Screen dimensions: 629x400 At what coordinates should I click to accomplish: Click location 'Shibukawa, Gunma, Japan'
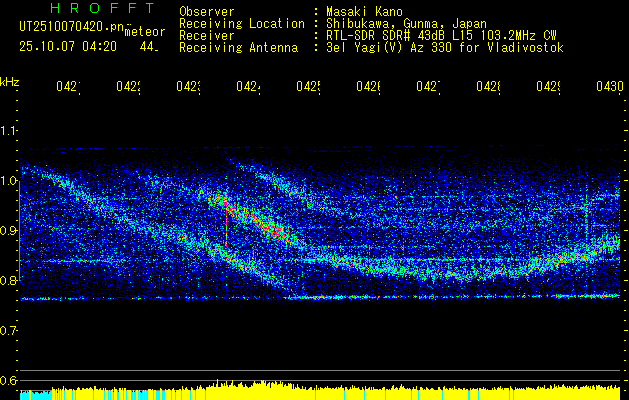click(x=406, y=24)
